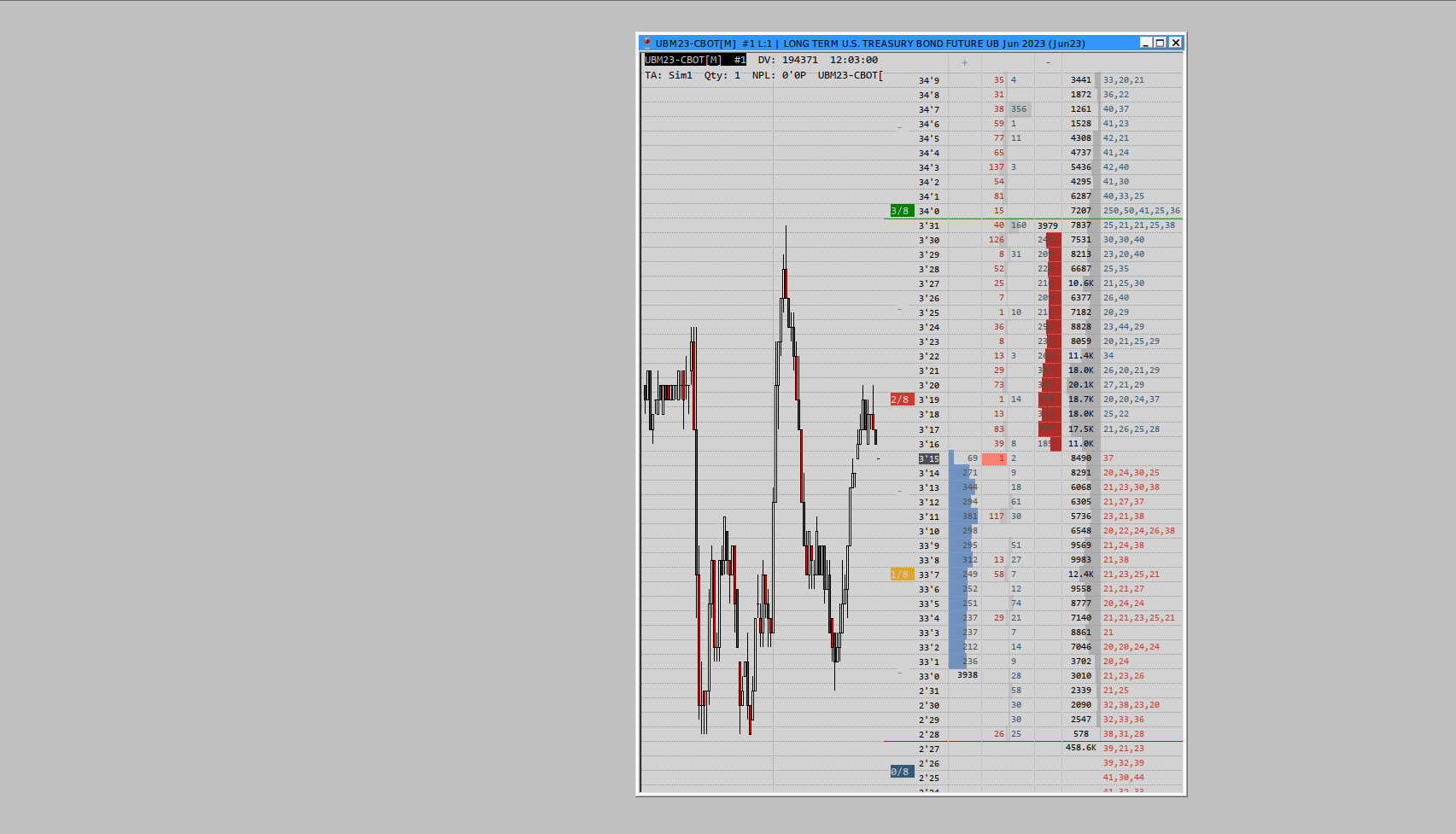Click the 20.1K volume cell
The image size is (1456, 834).
[x=1080, y=385]
